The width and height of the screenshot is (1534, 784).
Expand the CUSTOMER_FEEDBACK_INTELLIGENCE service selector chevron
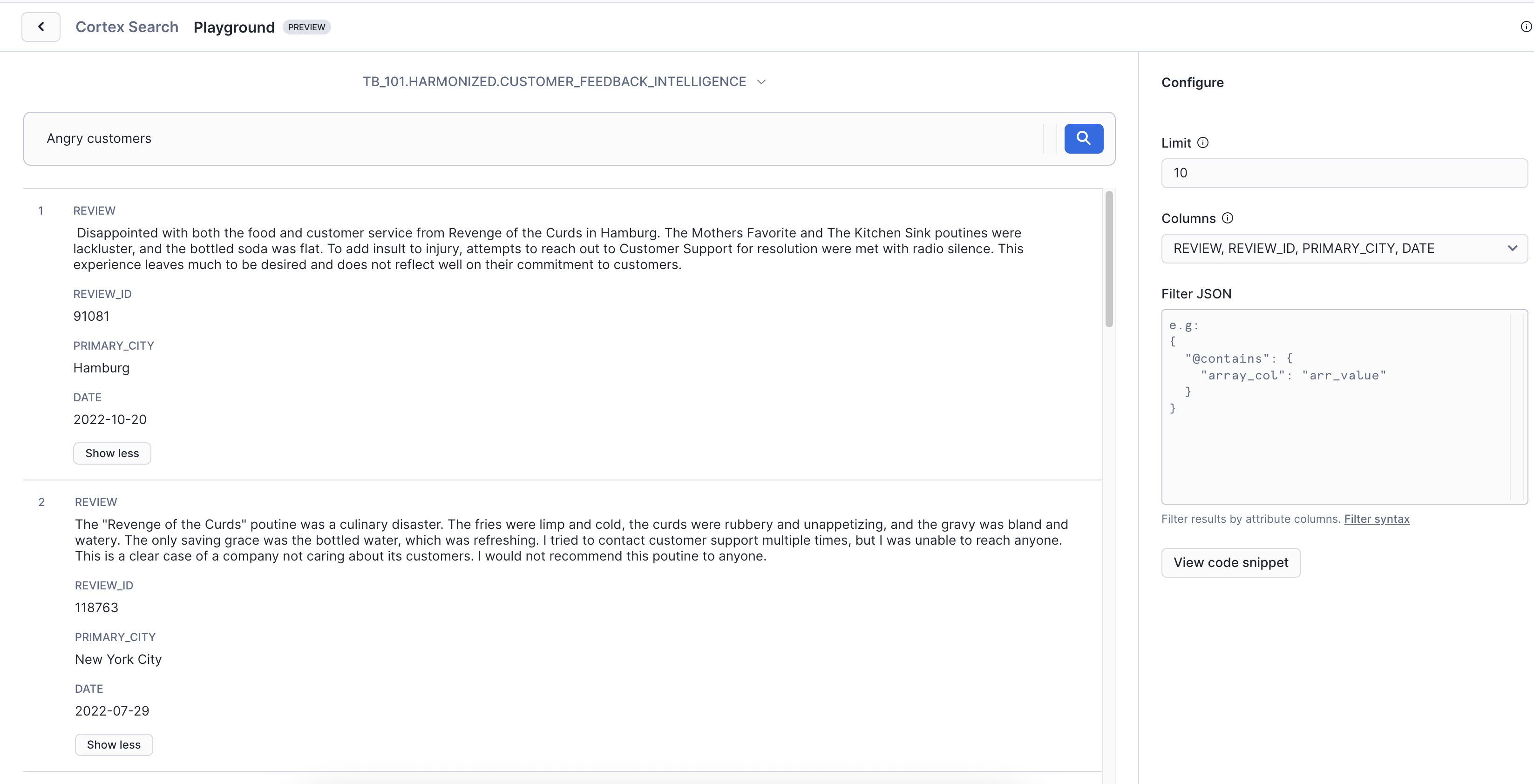point(761,82)
